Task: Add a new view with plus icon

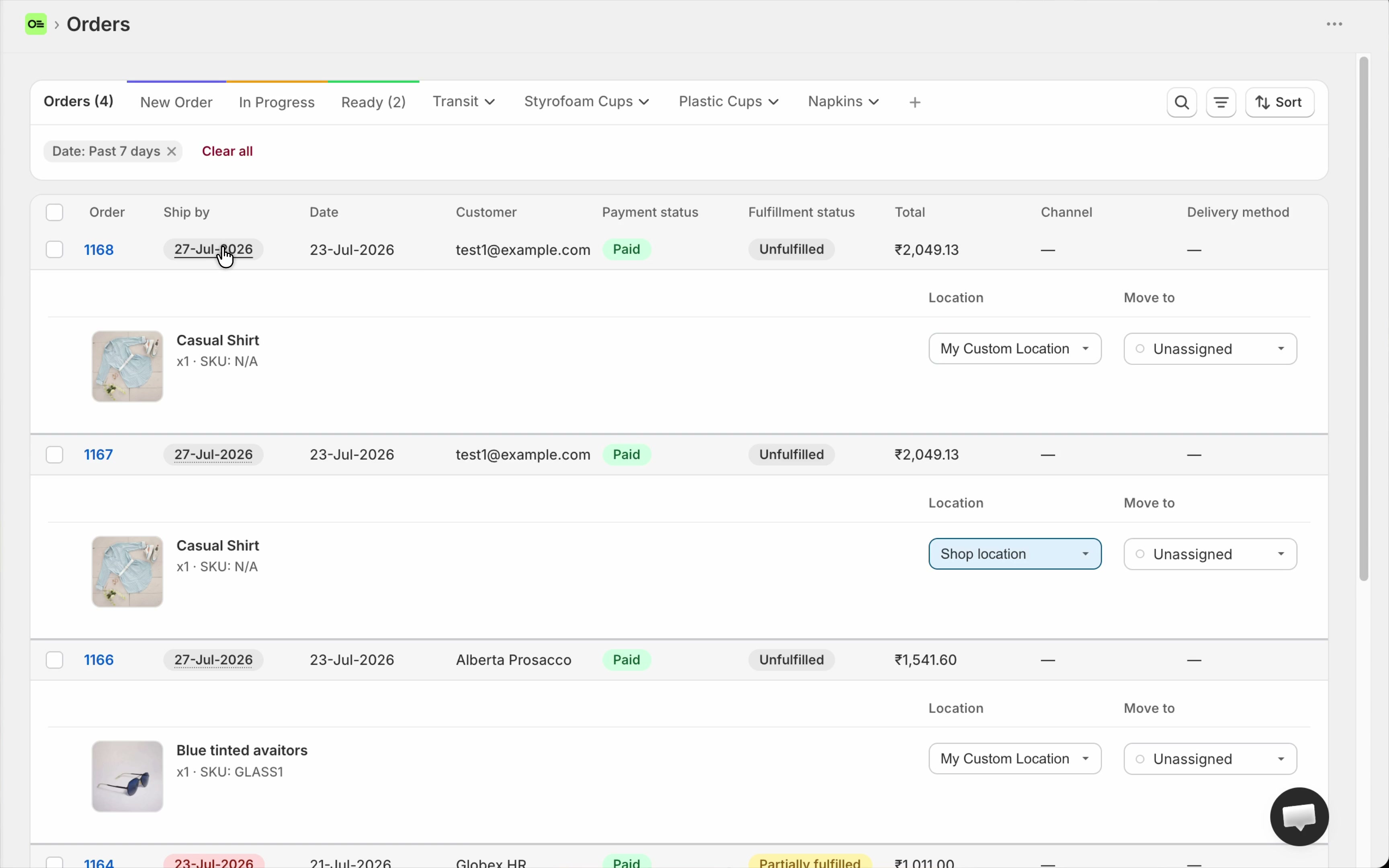Action: point(916,102)
